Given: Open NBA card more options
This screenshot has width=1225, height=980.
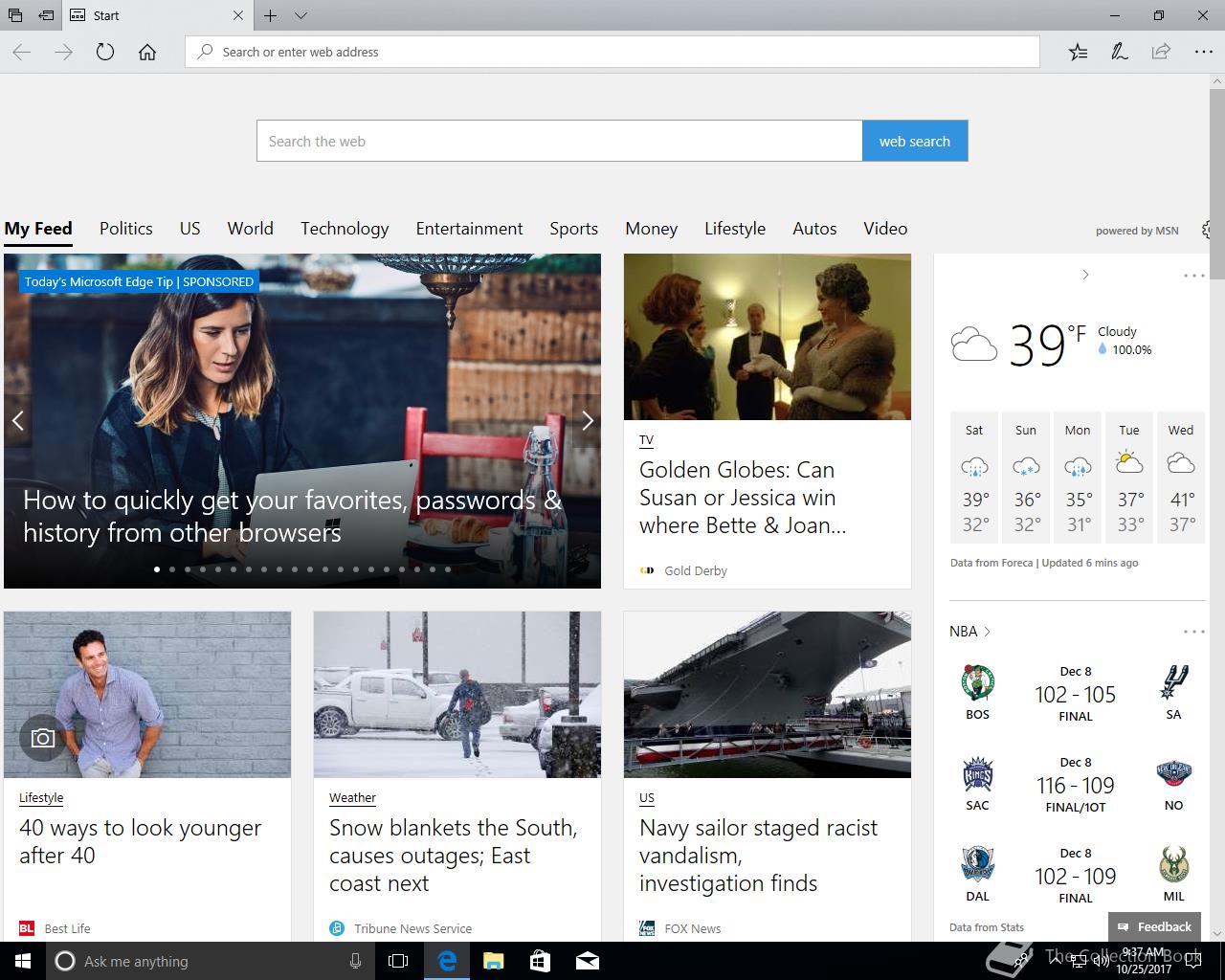Looking at the screenshot, I should (1194, 632).
